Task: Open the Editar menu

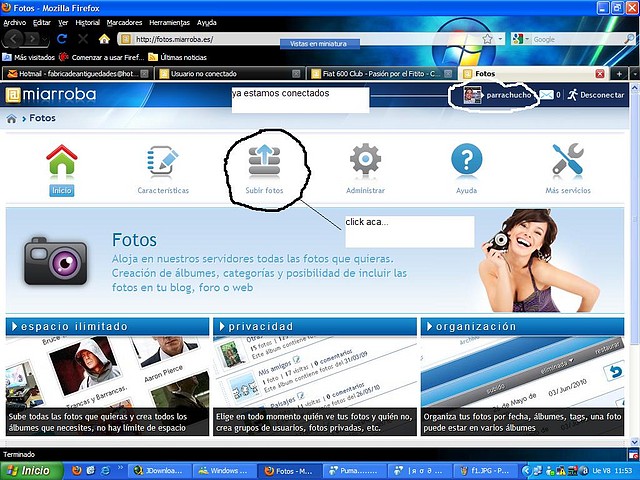Action: click(x=42, y=23)
